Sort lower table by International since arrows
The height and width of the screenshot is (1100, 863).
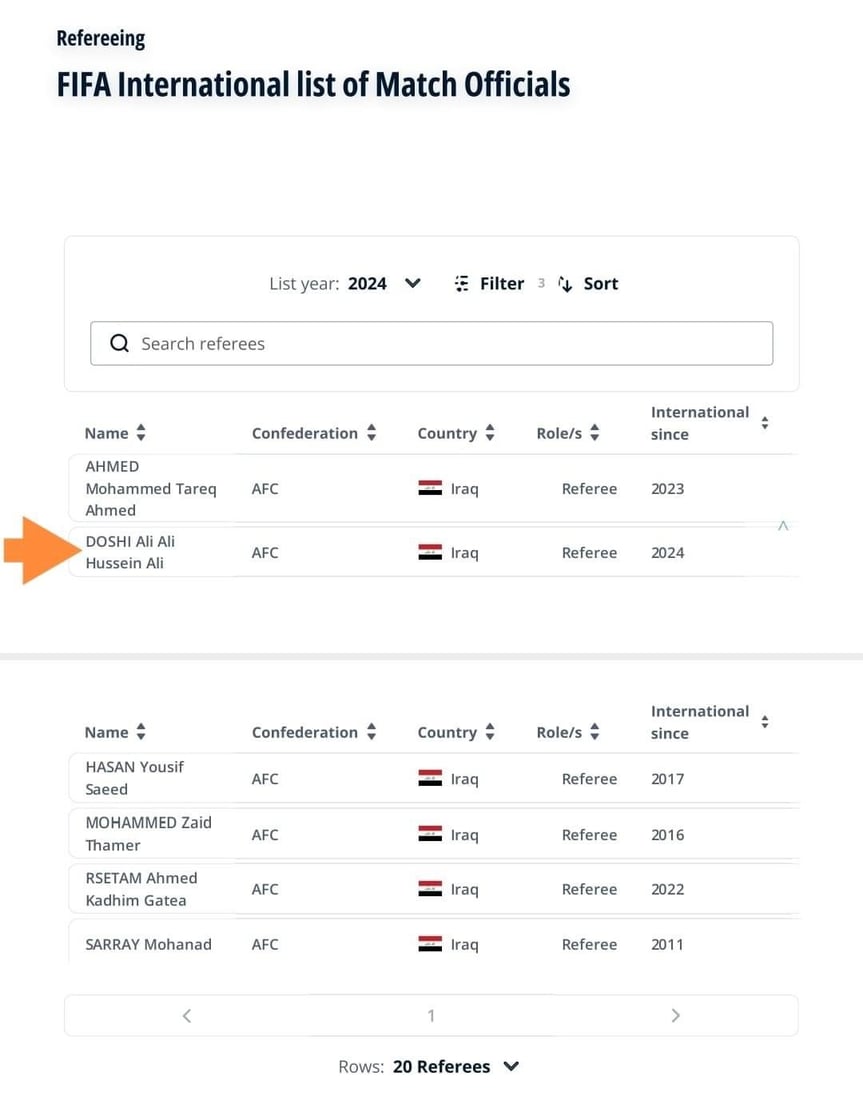point(765,722)
